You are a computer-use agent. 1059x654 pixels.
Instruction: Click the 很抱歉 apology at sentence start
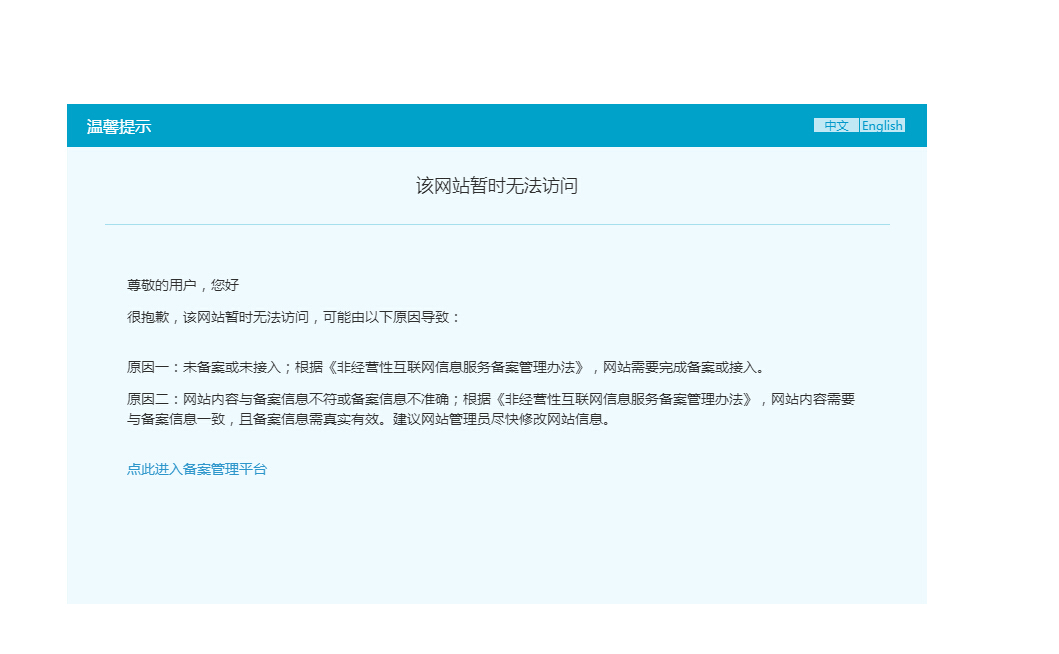[147, 317]
